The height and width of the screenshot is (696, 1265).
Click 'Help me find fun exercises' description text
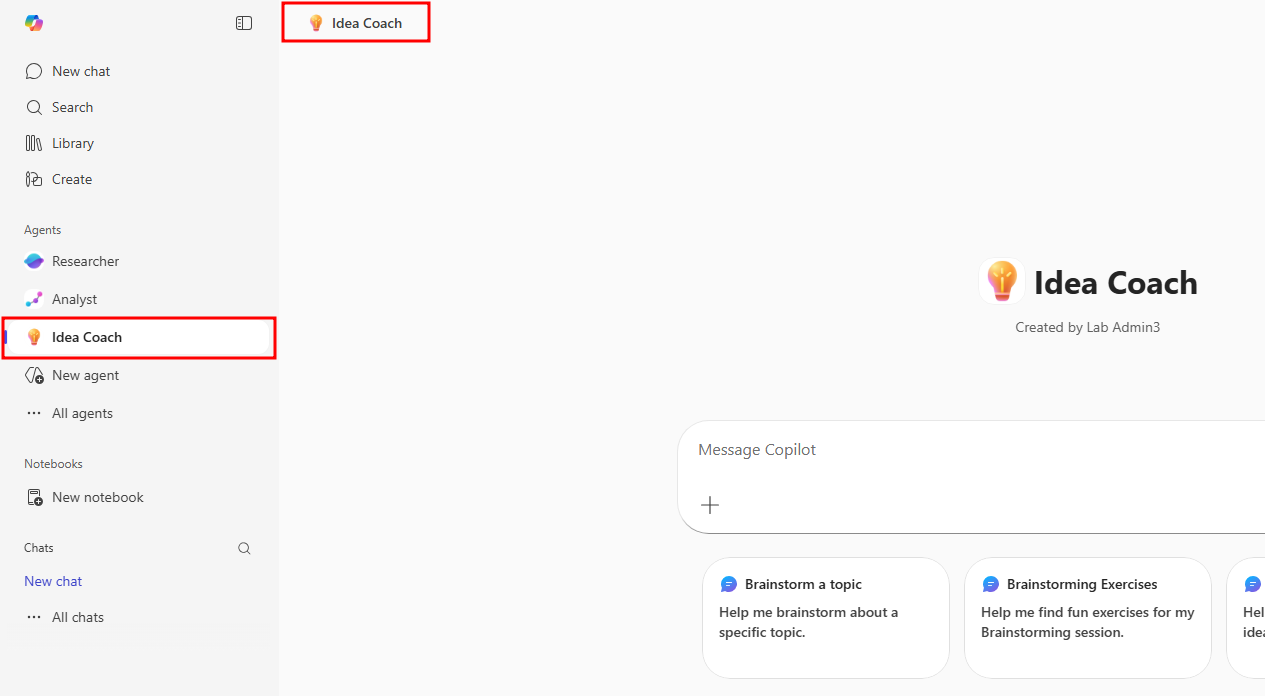coord(1088,622)
